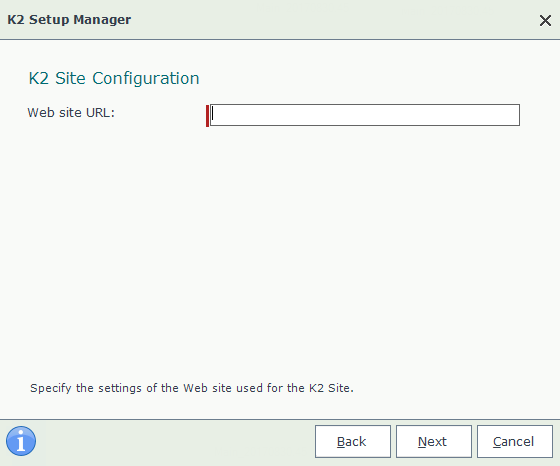
Task: Cancel the K2 setup wizard
Action: [515, 441]
